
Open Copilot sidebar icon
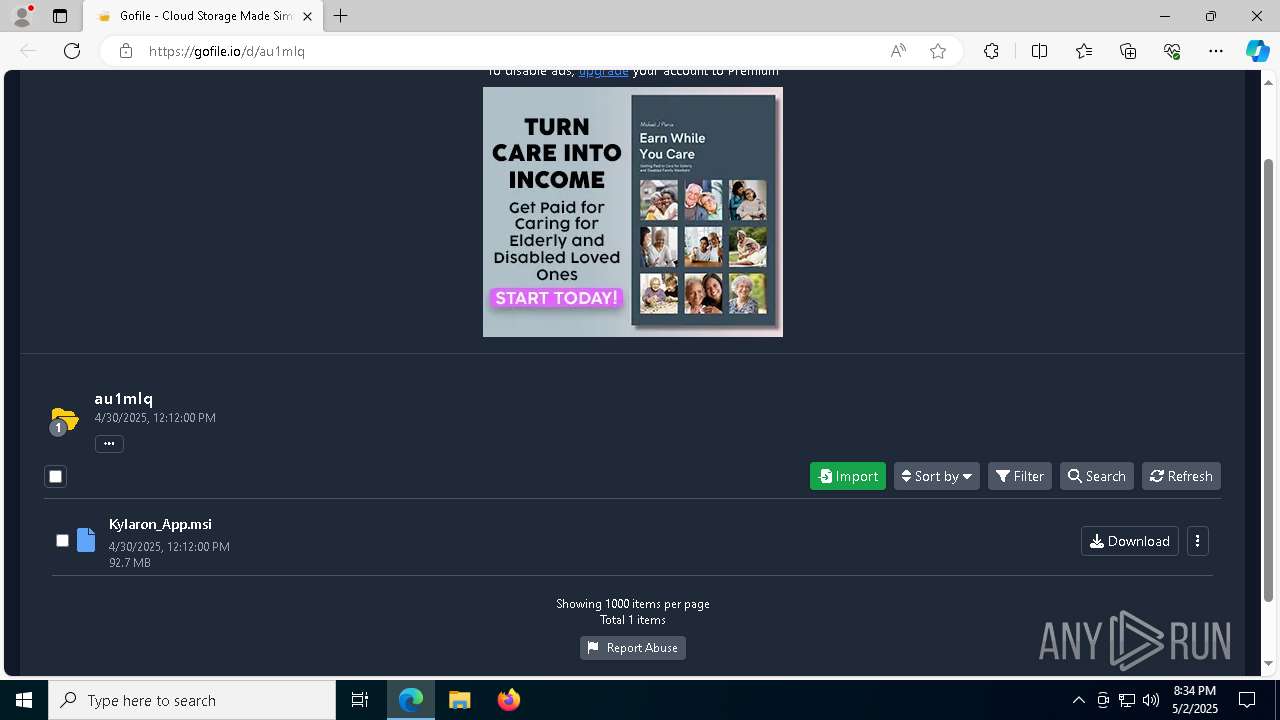(1257, 51)
